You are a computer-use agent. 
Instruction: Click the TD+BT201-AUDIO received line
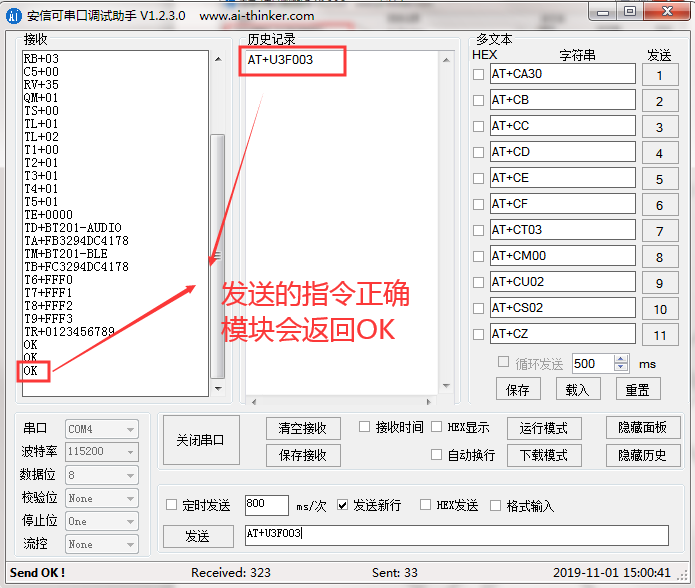(x=73, y=228)
